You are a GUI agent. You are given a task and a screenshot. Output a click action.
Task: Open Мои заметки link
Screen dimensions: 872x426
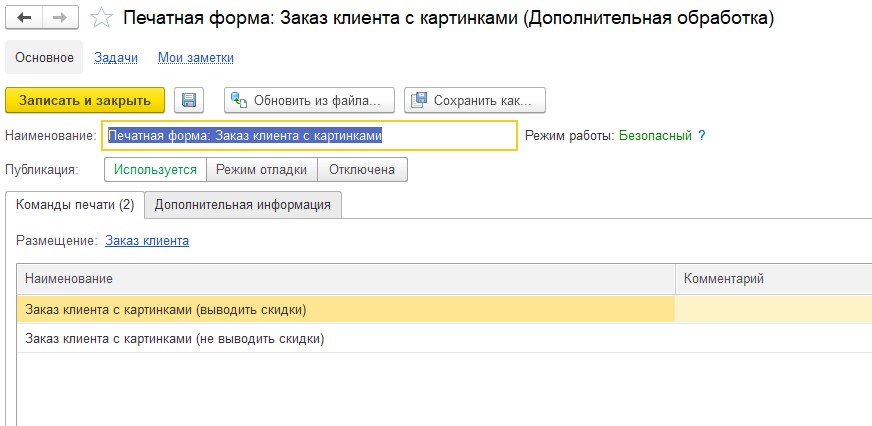tap(196, 57)
